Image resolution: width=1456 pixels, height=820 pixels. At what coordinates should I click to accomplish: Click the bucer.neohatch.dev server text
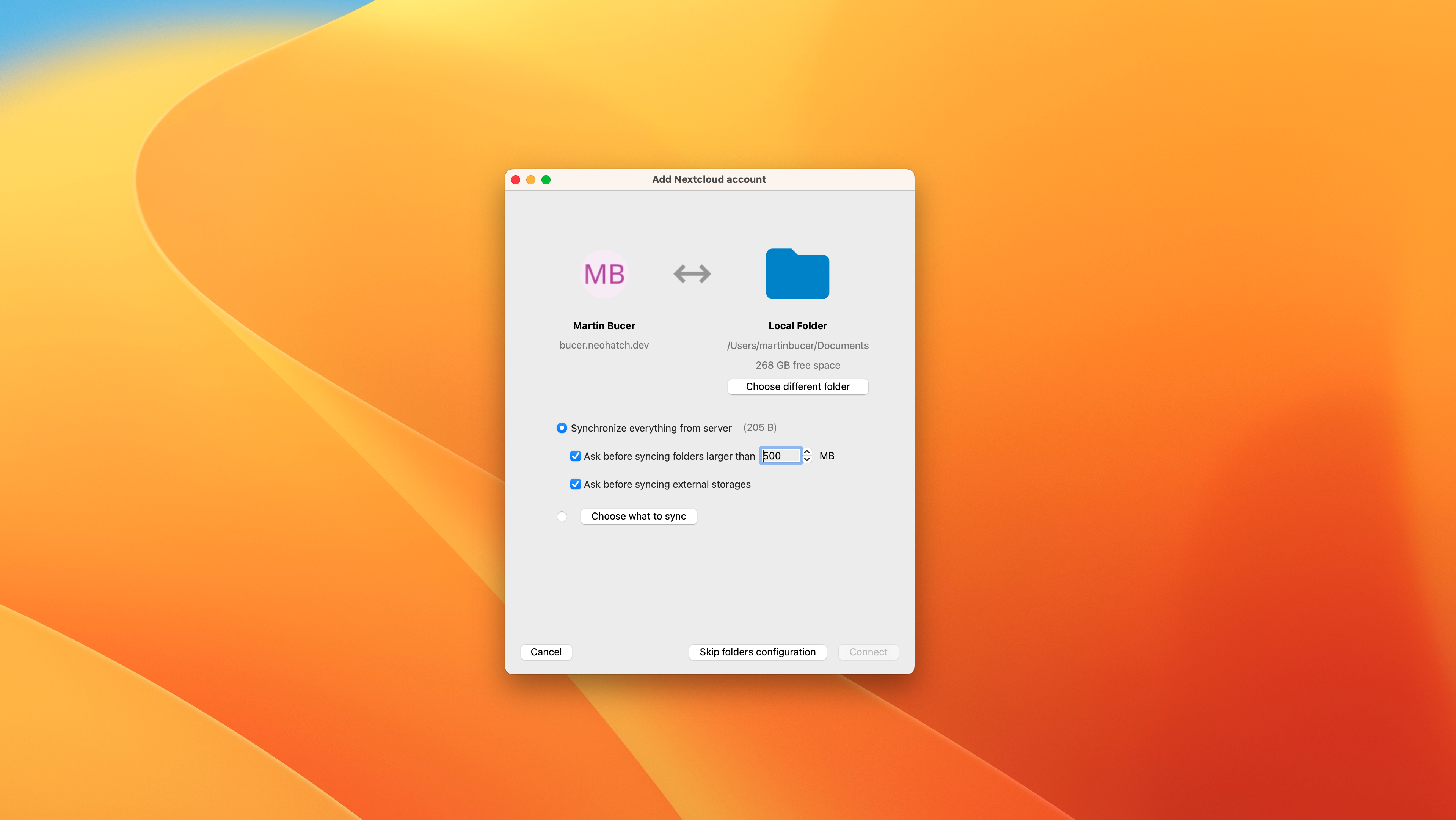[x=604, y=345]
